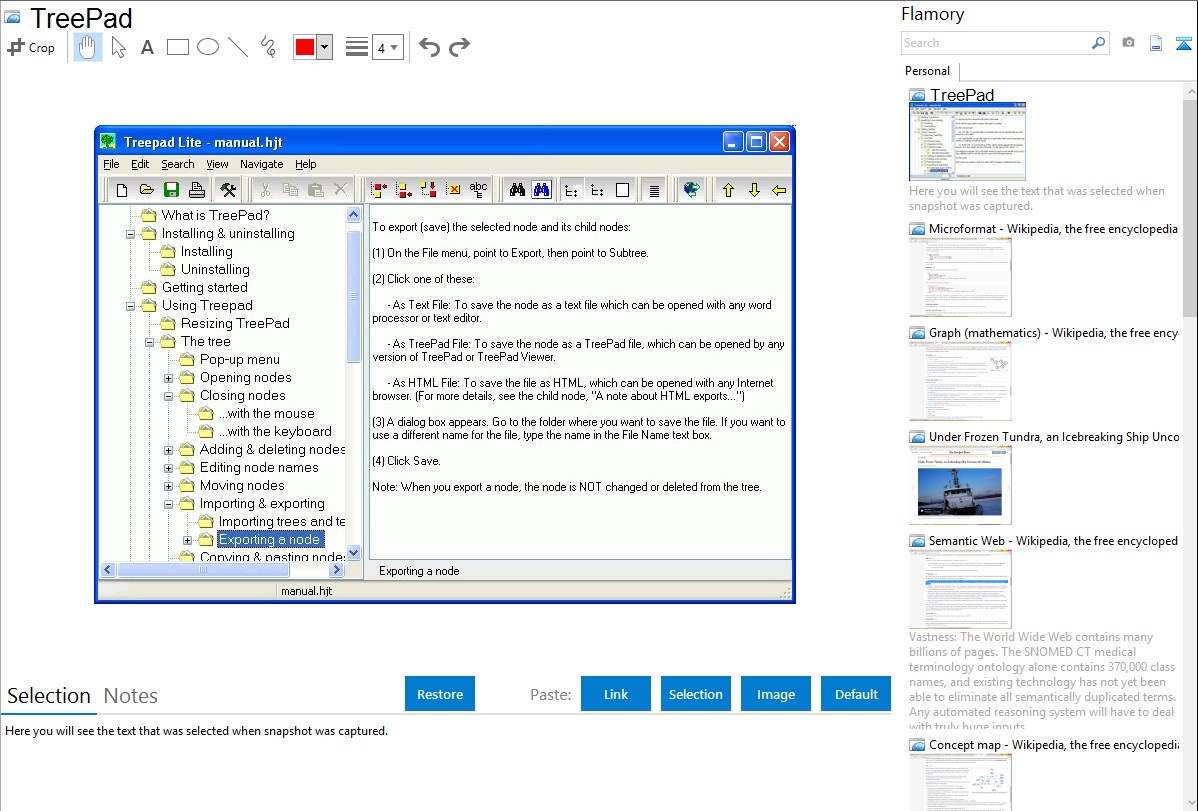Open the Search menu in Treepad
1198x811 pixels.
coord(177,164)
